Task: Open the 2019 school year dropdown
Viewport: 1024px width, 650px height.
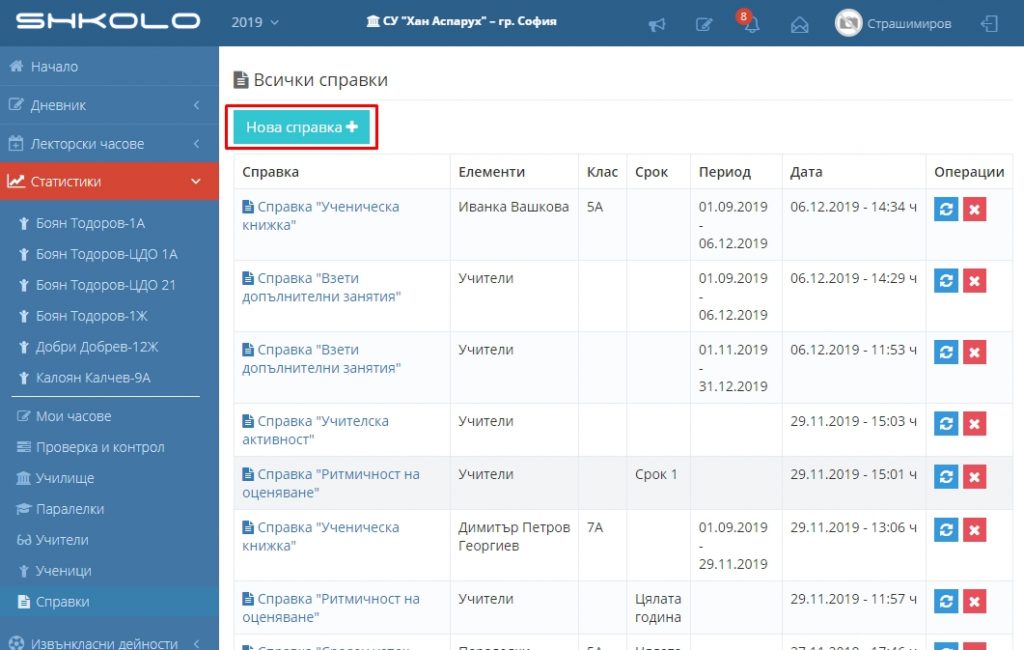Action: (x=255, y=22)
